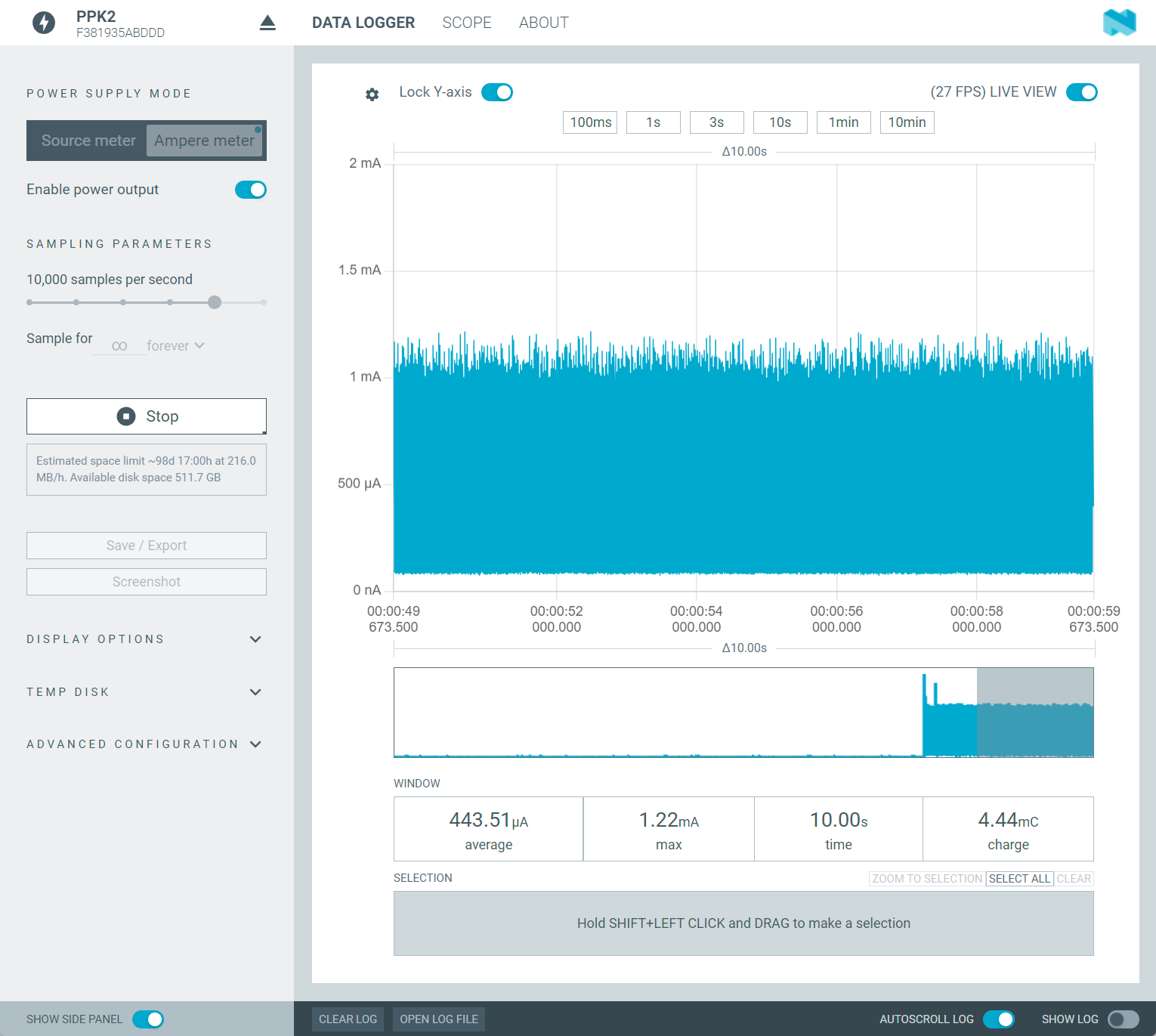Click the PPK2 lightning bolt app icon
This screenshot has height=1036, width=1156.
[44, 23]
